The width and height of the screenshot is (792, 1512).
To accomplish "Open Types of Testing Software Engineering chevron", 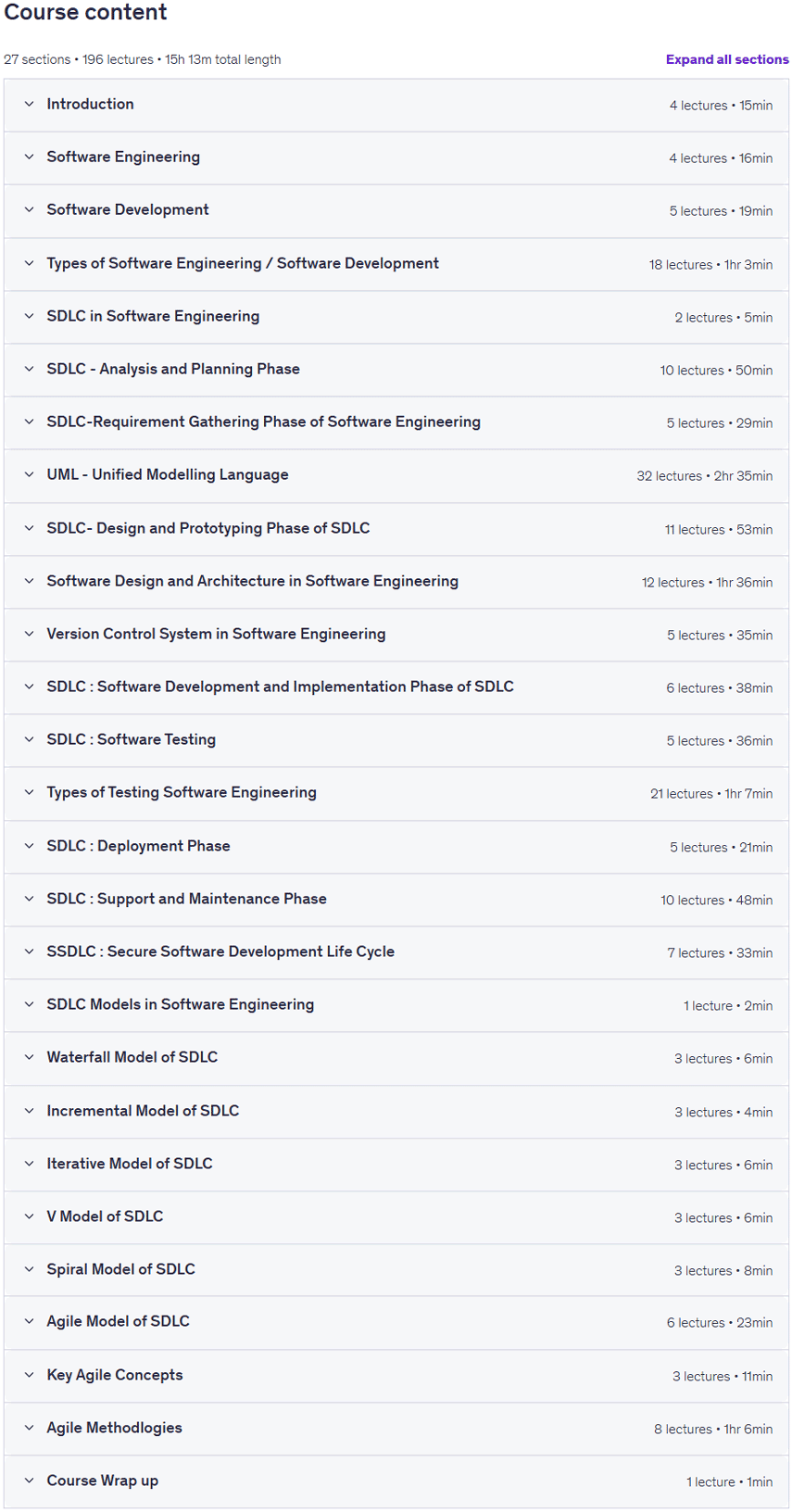I will click(x=29, y=793).
